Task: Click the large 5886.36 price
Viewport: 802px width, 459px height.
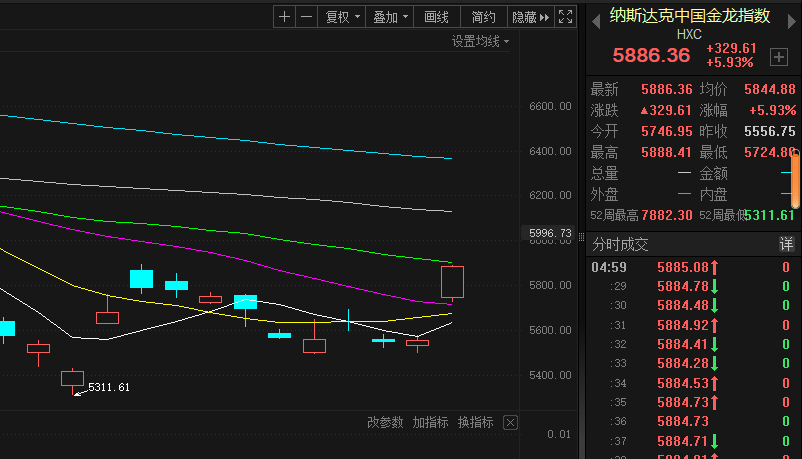Action: [651, 55]
